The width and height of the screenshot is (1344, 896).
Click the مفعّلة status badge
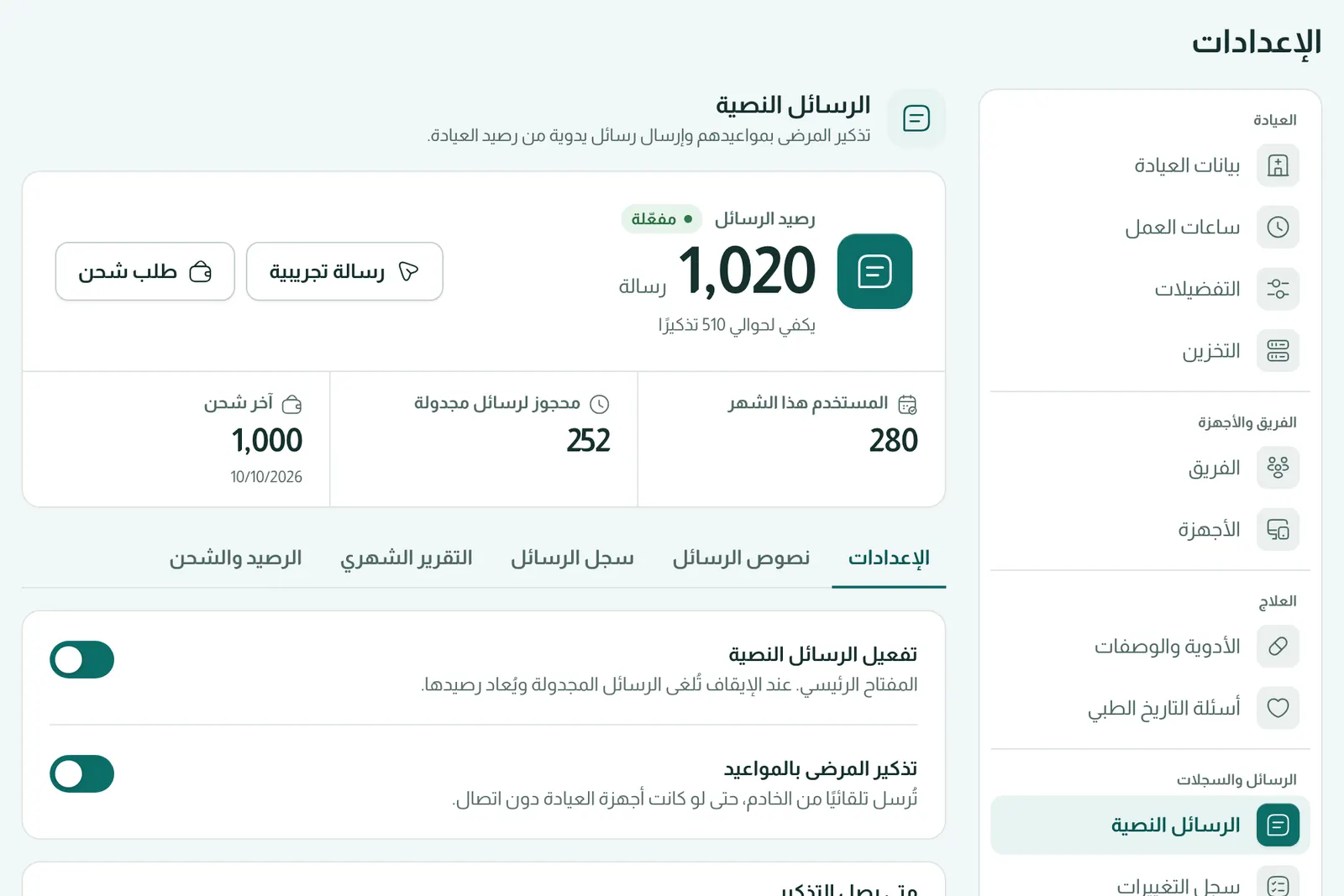[662, 219]
